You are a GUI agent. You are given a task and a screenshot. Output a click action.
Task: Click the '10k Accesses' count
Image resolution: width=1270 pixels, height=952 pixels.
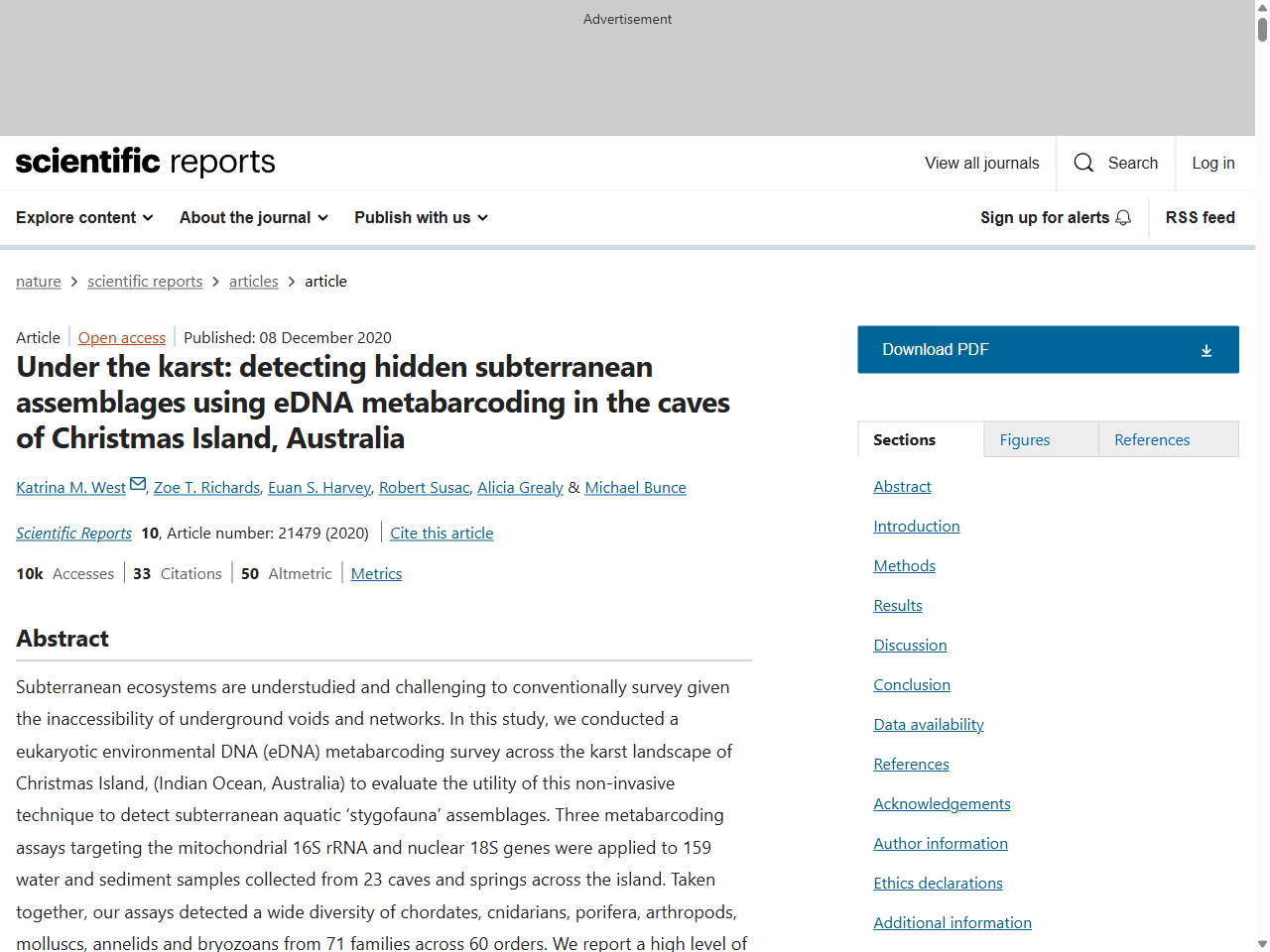65,574
